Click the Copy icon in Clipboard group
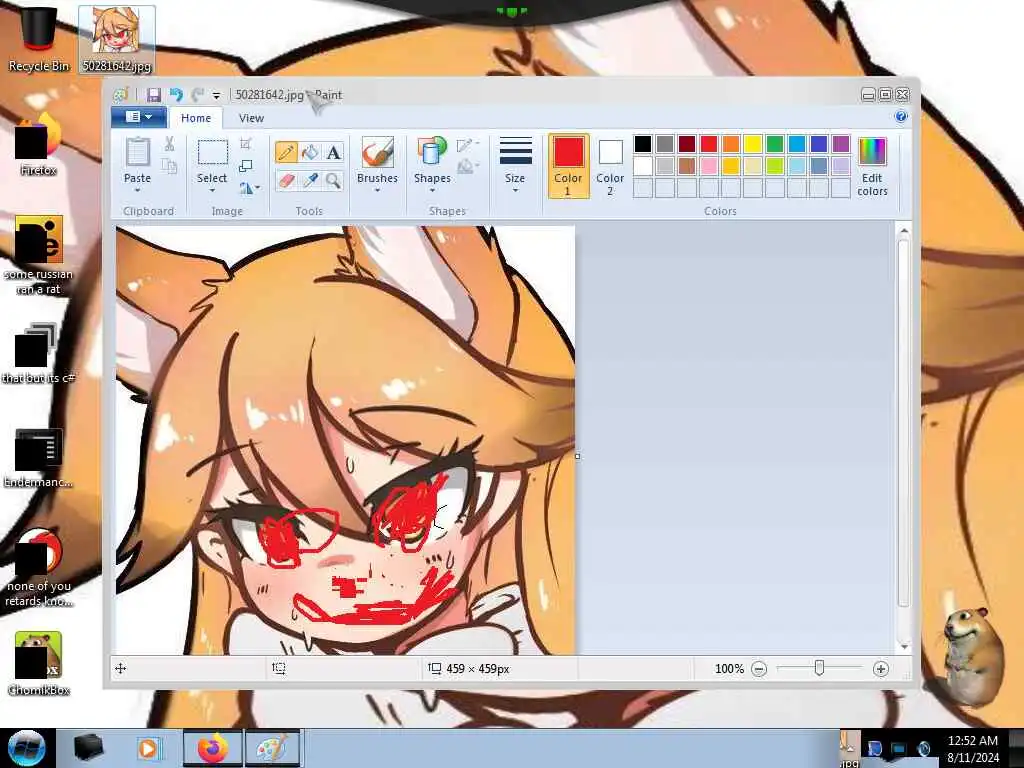This screenshot has height=768, width=1024. pos(169,166)
